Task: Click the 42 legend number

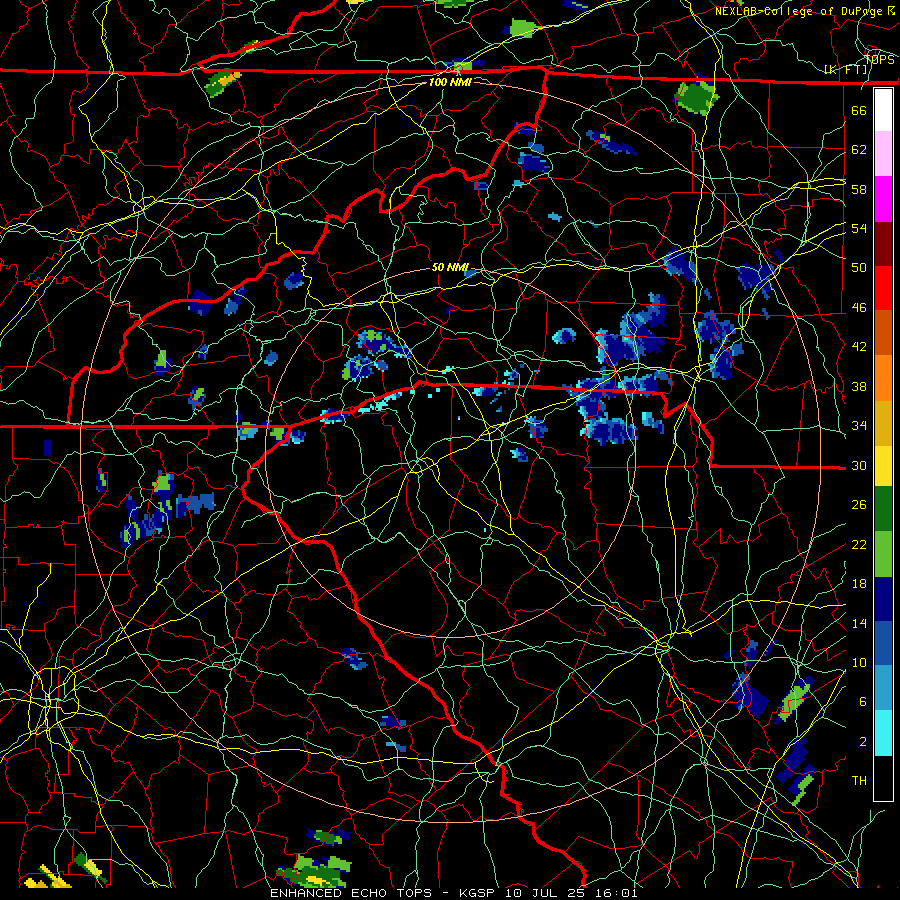Action: (859, 347)
